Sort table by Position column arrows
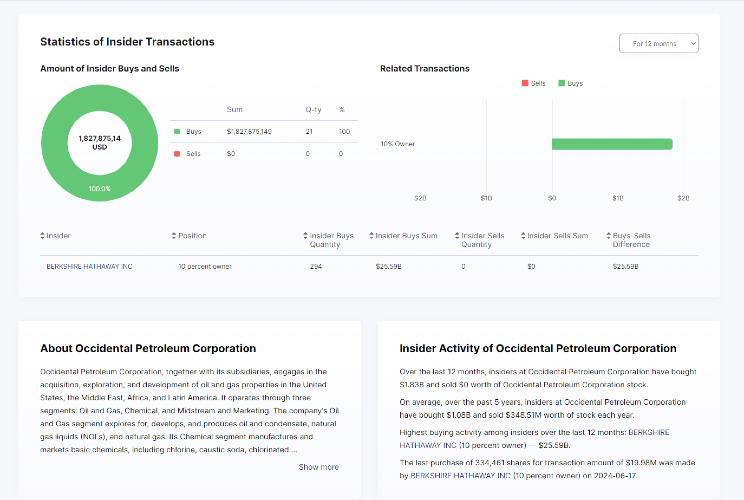 tap(174, 236)
